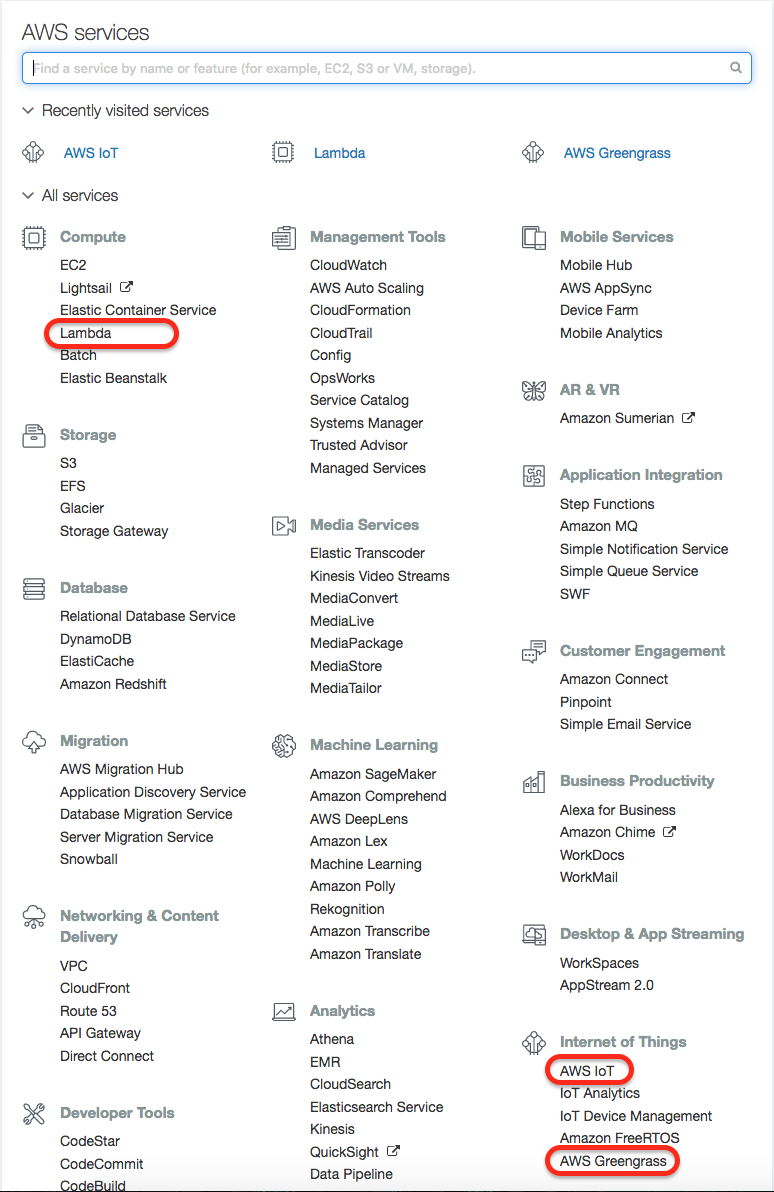Click the Database category icon
The image size is (774, 1192).
click(x=34, y=589)
